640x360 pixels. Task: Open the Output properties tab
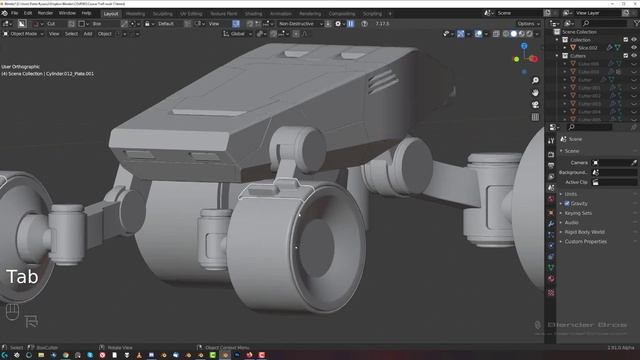point(551,166)
